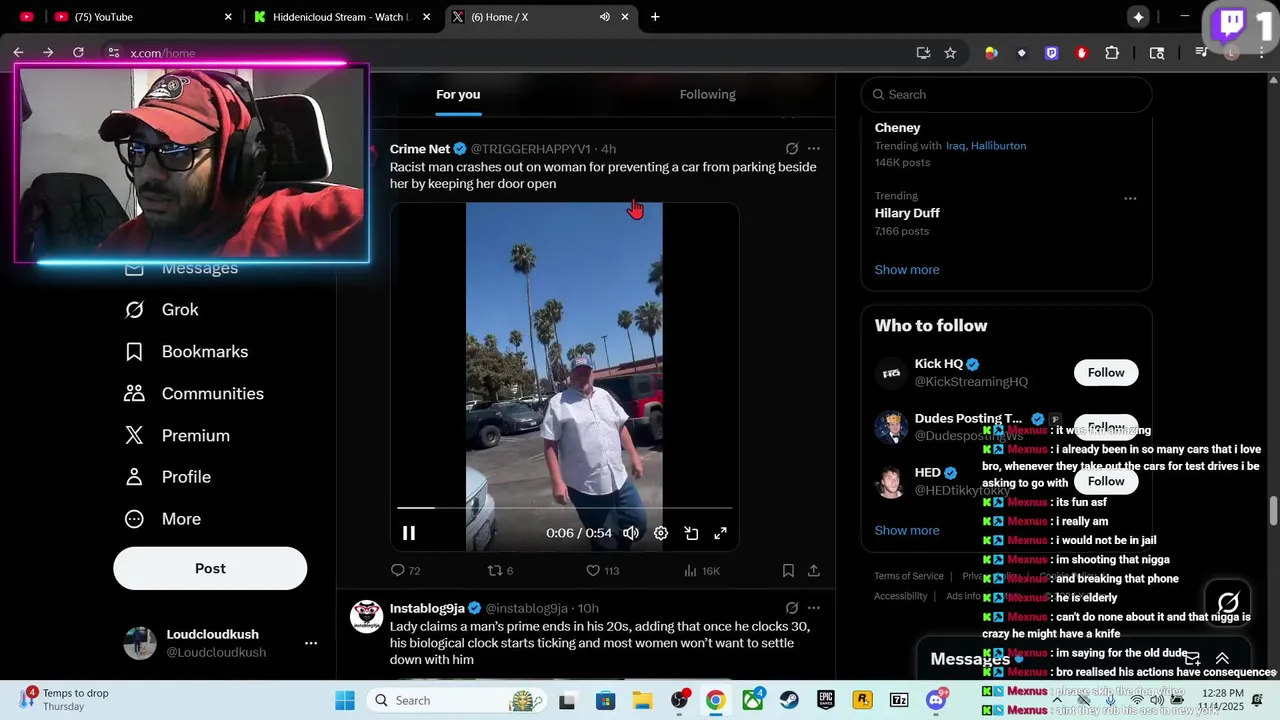The image size is (1280, 720).
Task: Share the Crime Net post
Action: pyautogui.click(x=814, y=571)
